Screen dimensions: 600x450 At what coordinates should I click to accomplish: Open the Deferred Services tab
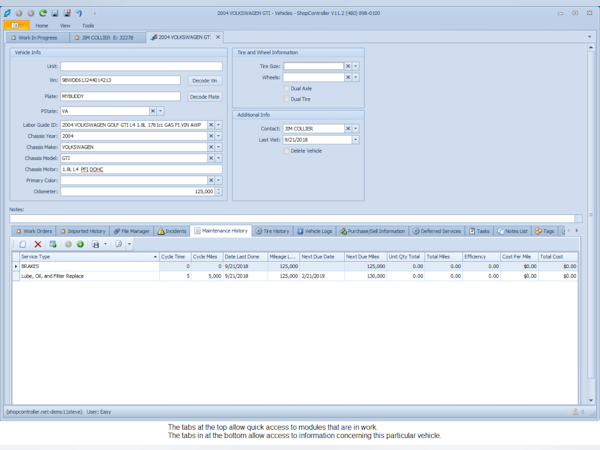[x=437, y=231]
